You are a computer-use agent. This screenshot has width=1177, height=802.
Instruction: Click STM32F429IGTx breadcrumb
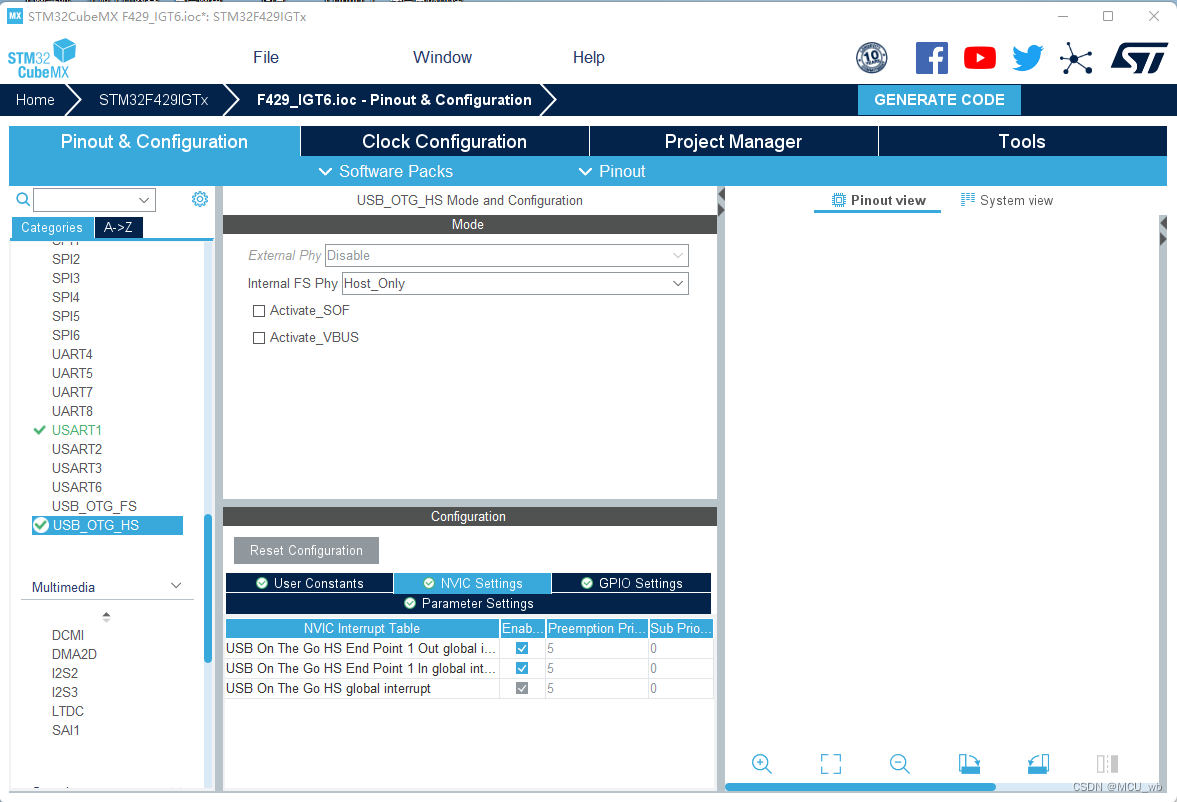153,100
